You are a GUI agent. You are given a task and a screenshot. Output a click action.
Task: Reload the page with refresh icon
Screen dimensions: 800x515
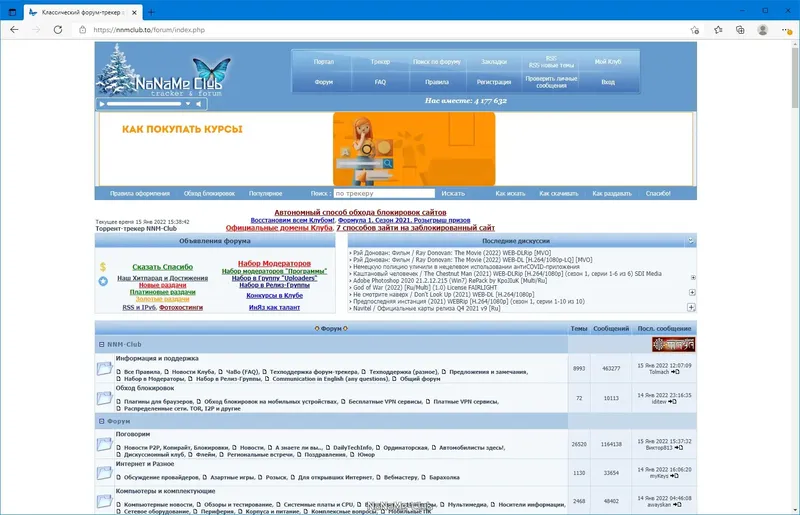[x=58, y=30]
